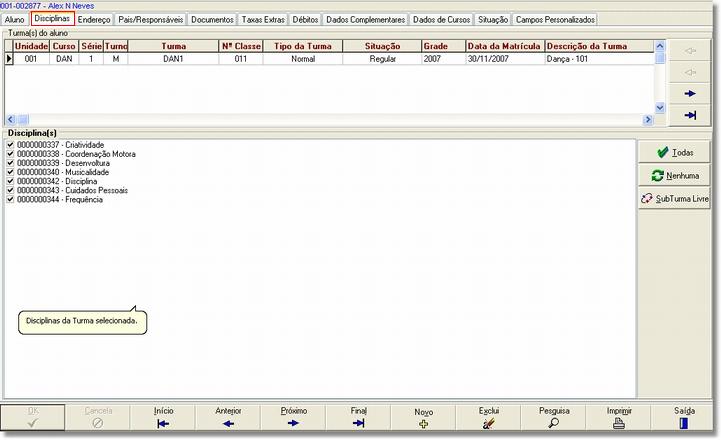Uncheck the Frequência discipline checkbox
Screen dimensions: 721x440
pyautogui.click(x=11, y=199)
